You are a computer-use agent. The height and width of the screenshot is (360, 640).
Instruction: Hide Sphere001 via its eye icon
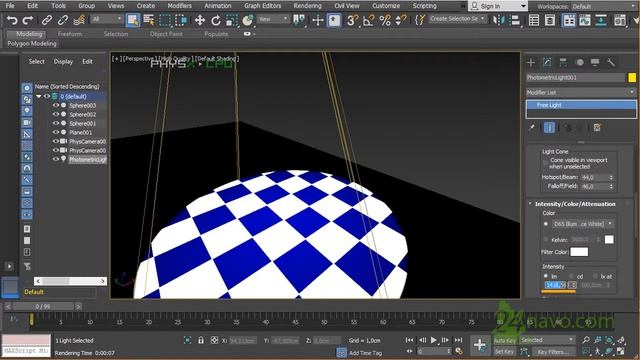tap(56, 123)
